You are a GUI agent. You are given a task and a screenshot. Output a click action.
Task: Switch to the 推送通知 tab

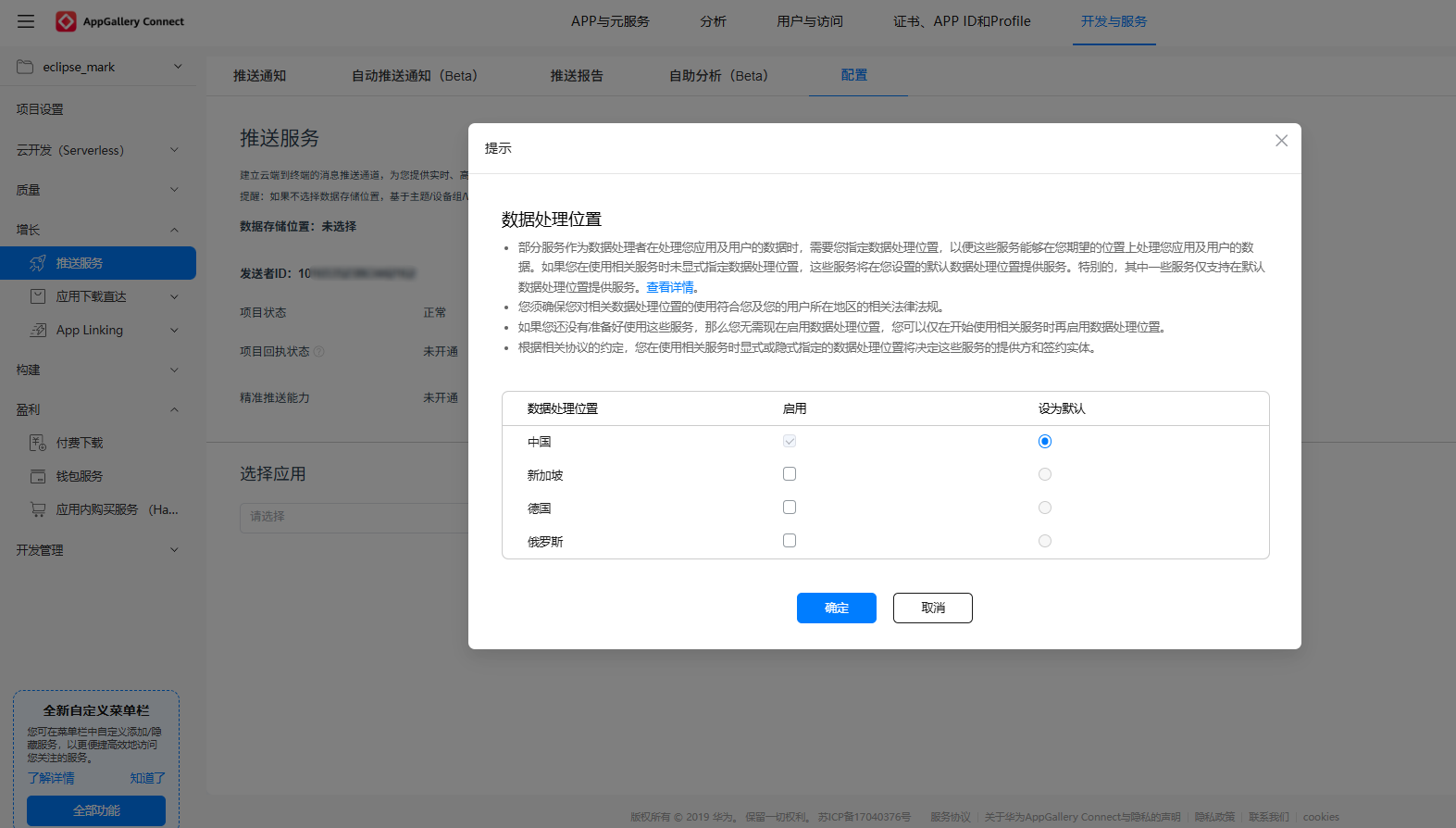tap(259, 76)
